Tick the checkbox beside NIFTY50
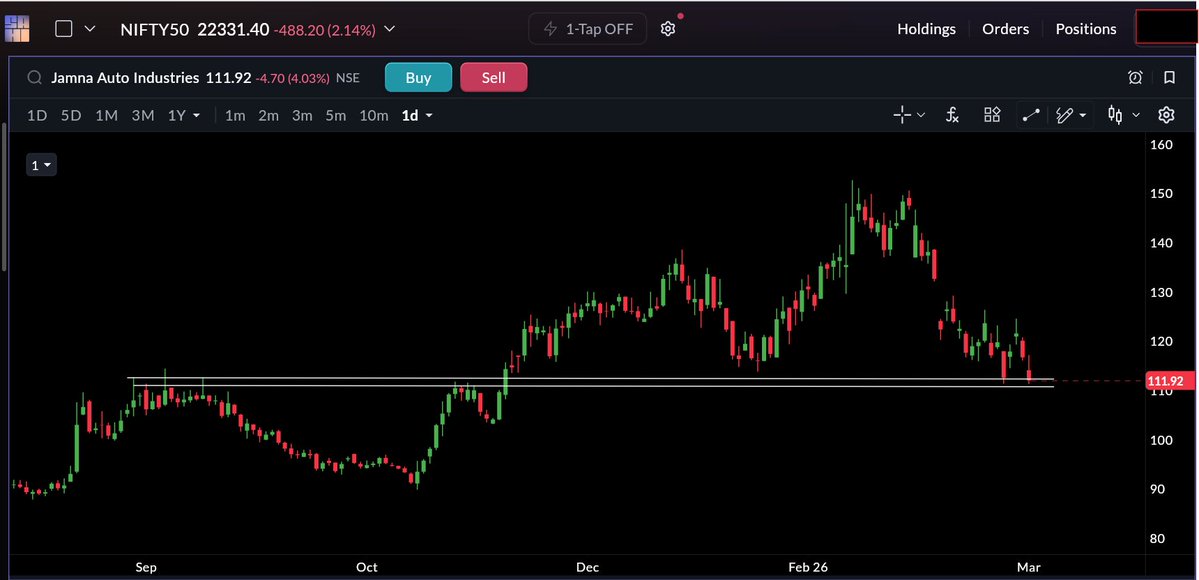1199x580 pixels. pyautogui.click(x=64, y=29)
